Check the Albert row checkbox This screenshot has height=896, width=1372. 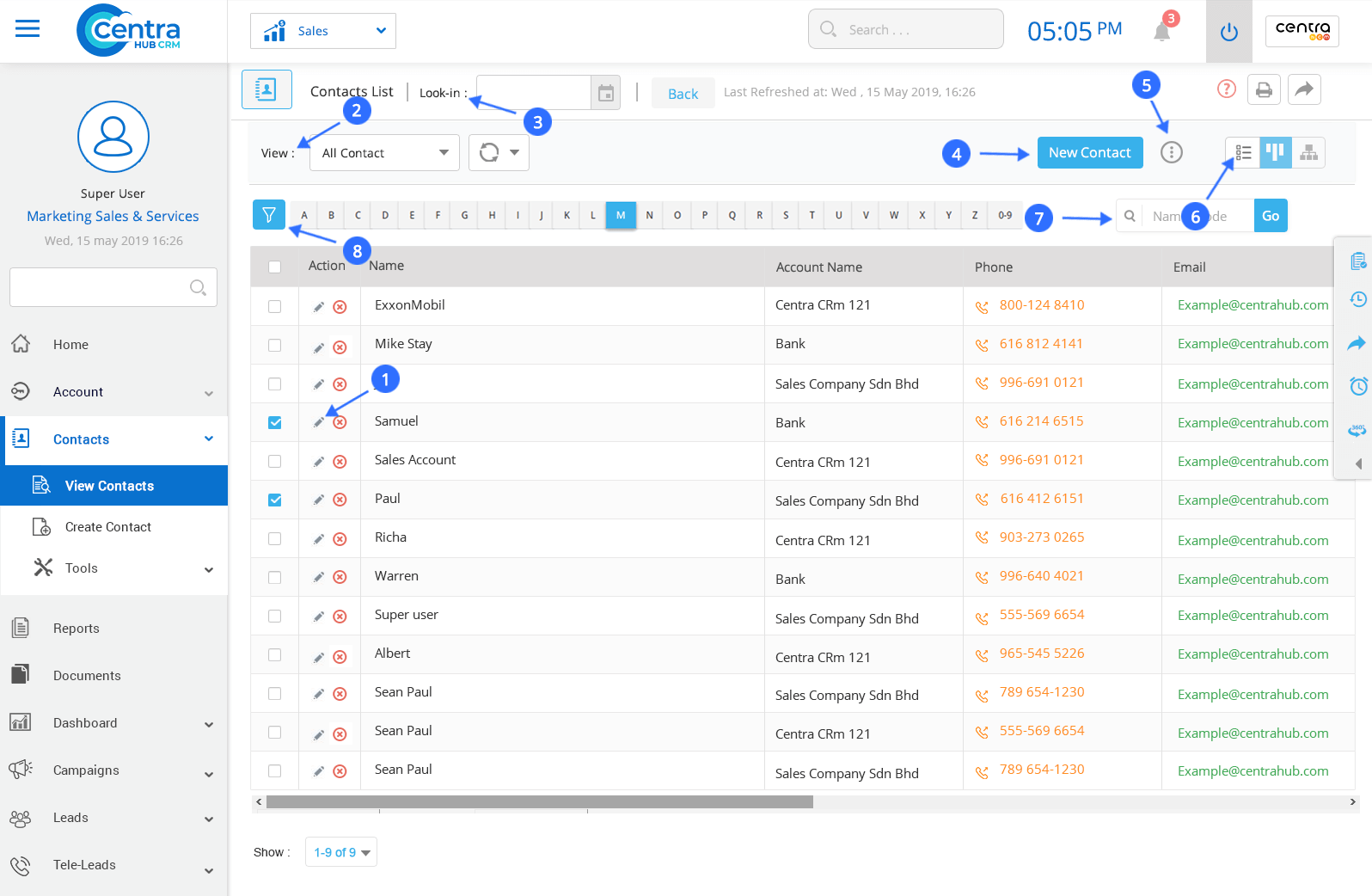coord(275,654)
